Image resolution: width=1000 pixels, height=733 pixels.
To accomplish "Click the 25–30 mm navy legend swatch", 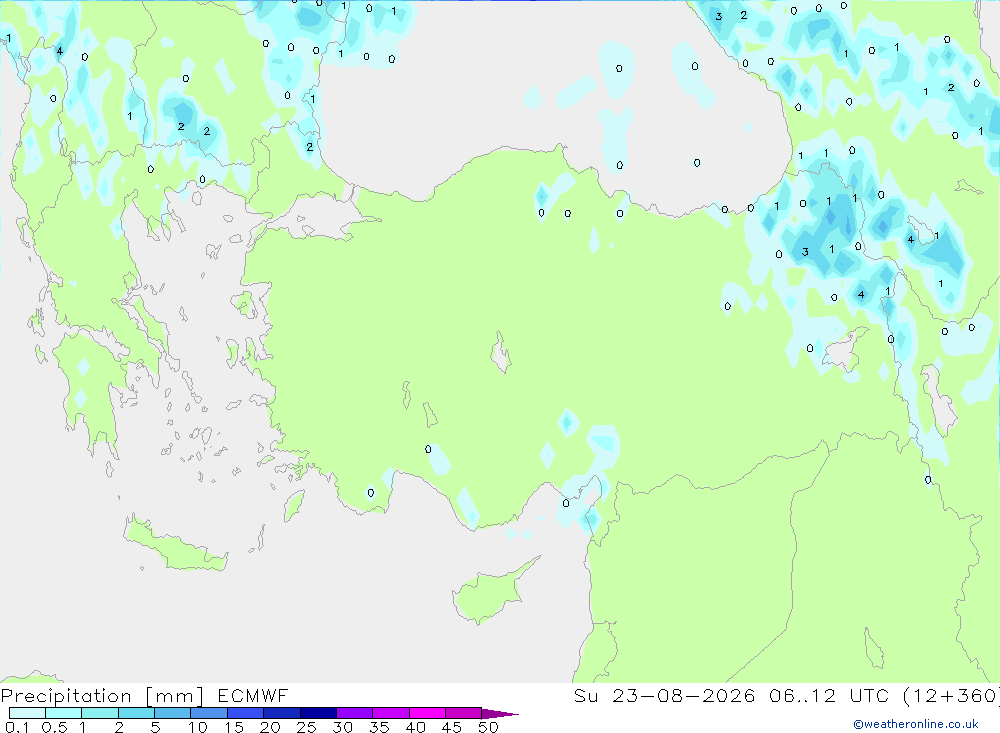I will pos(318,713).
